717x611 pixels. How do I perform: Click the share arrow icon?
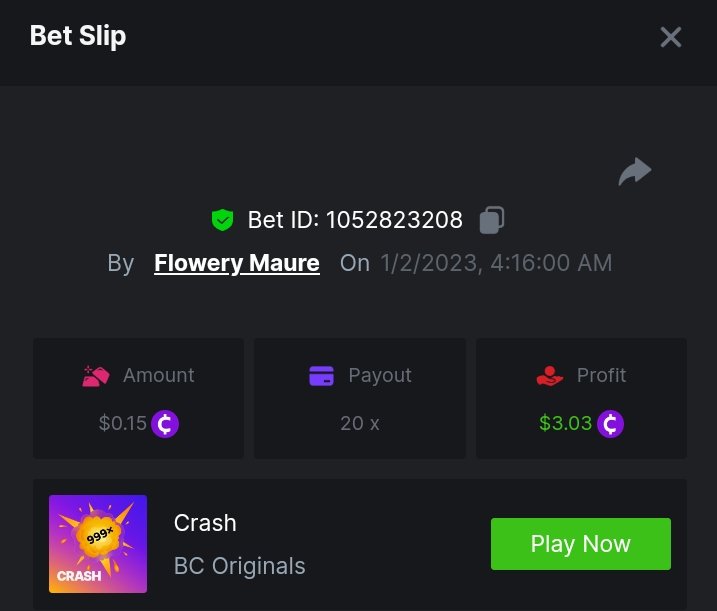pos(634,172)
